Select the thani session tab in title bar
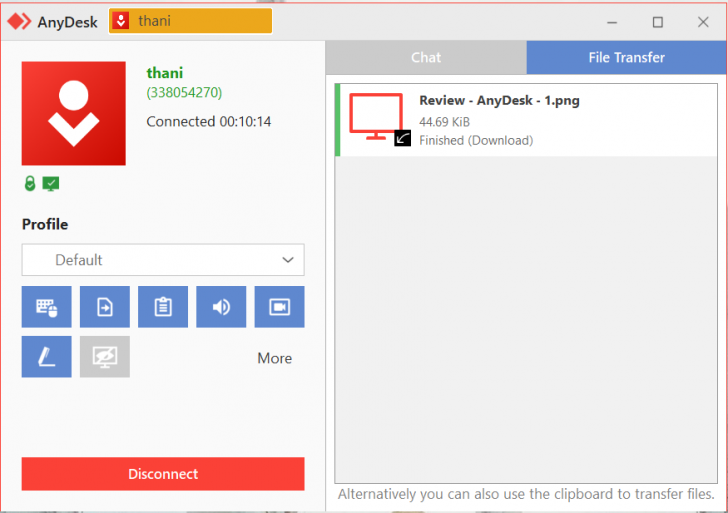 point(190,21)
